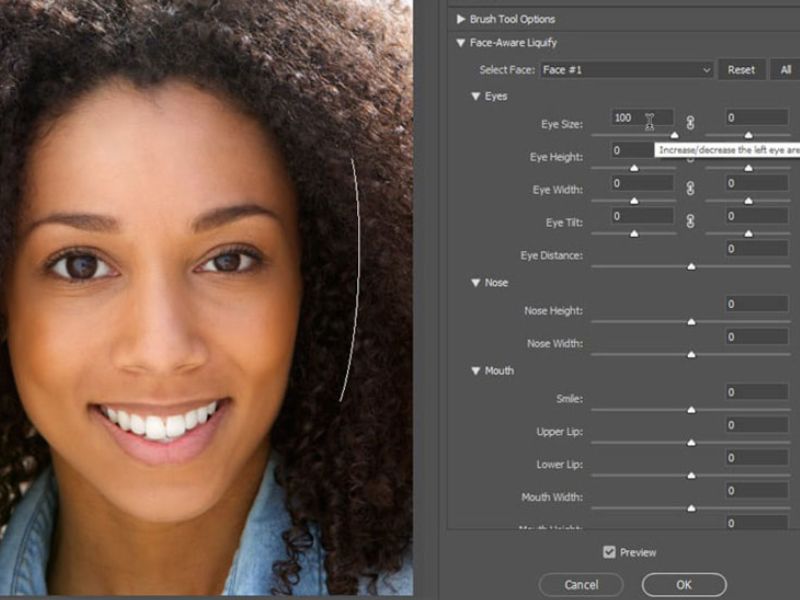The width and height of the screenshot is (800, 600).
Task: Click the Cancel button
Action: 581,585
